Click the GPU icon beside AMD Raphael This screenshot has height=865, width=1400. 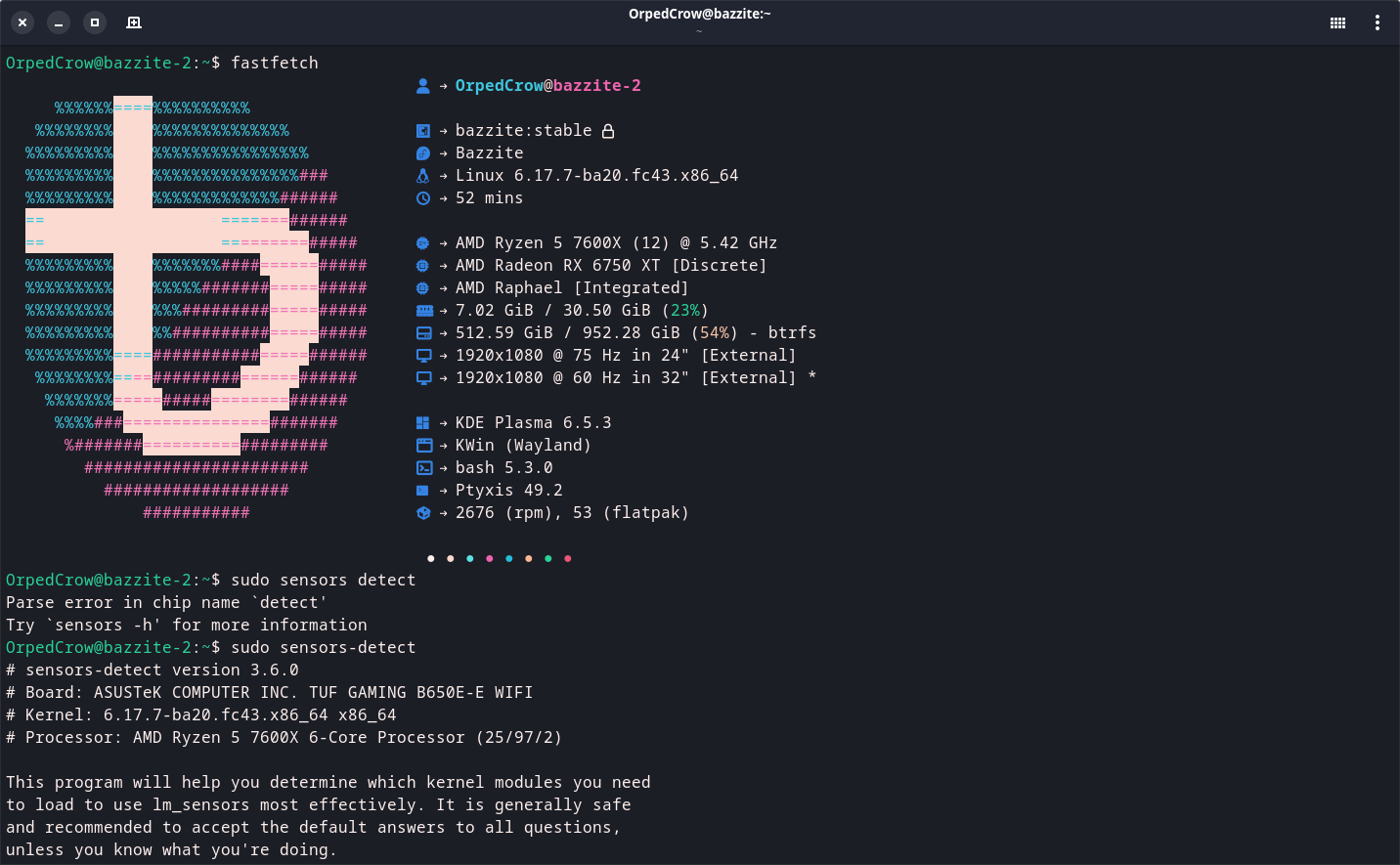pos(423,288)
